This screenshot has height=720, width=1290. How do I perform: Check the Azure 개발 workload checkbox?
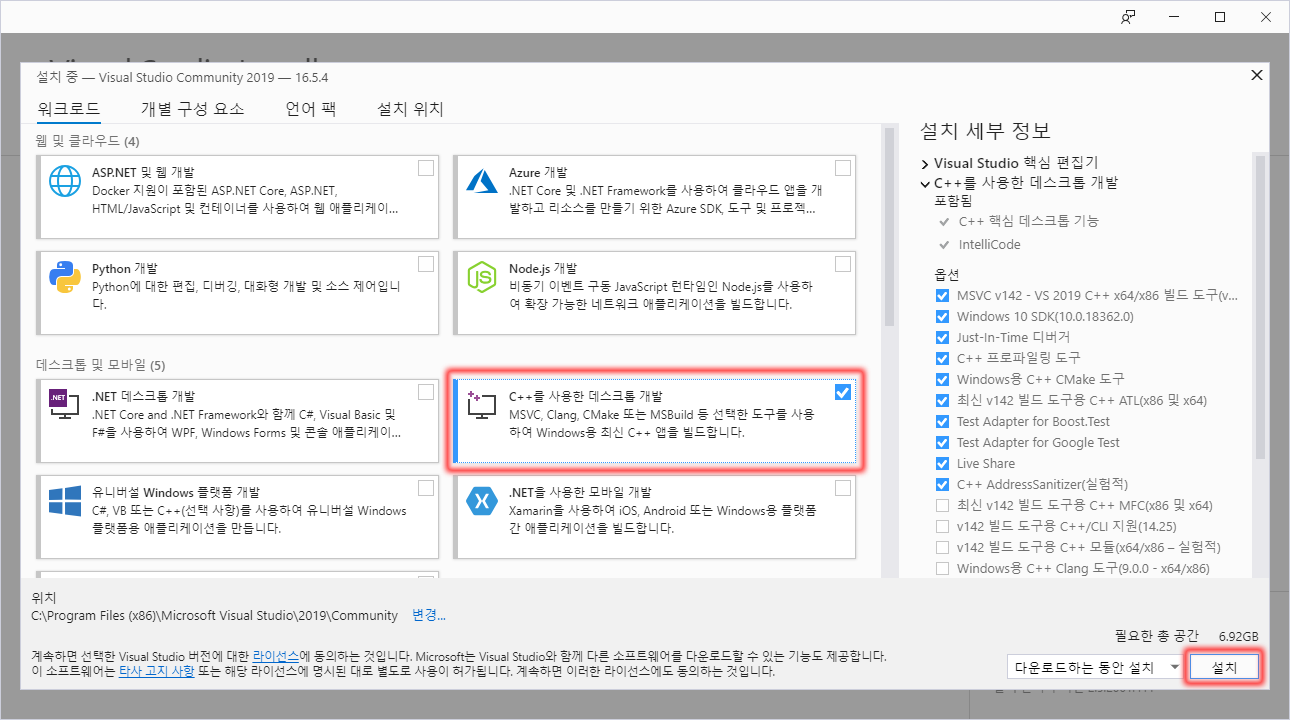843,168
